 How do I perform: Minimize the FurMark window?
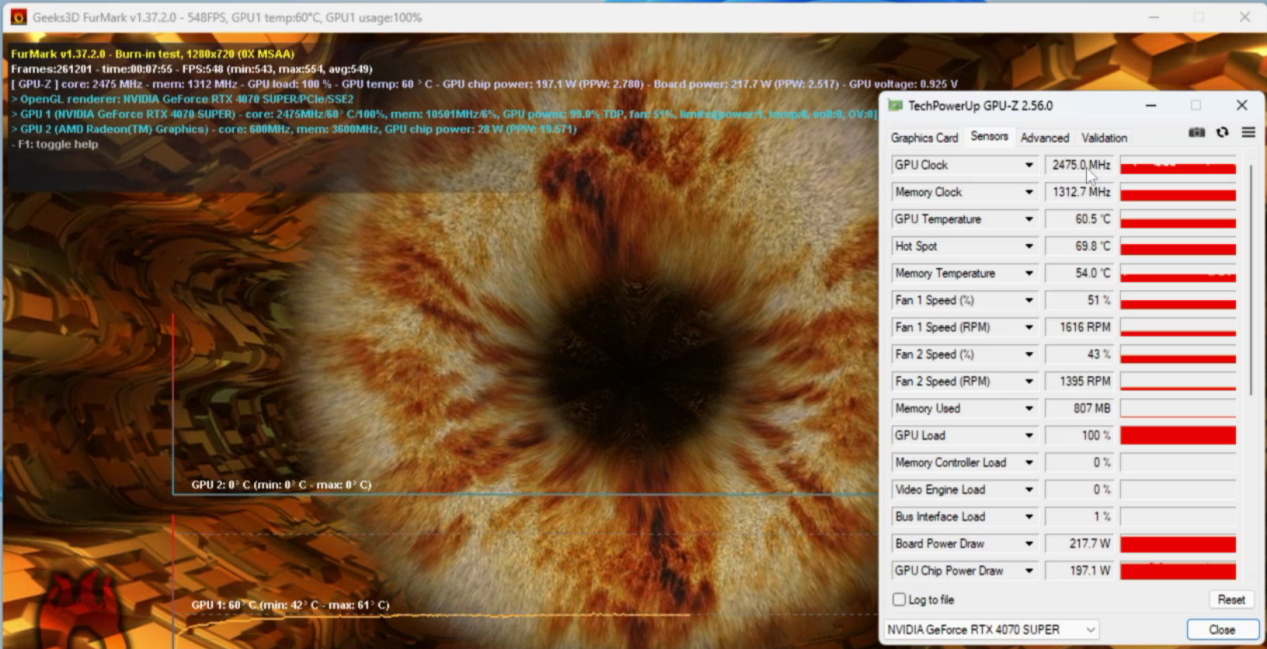pyautogui.click(x=1154, y=17)
